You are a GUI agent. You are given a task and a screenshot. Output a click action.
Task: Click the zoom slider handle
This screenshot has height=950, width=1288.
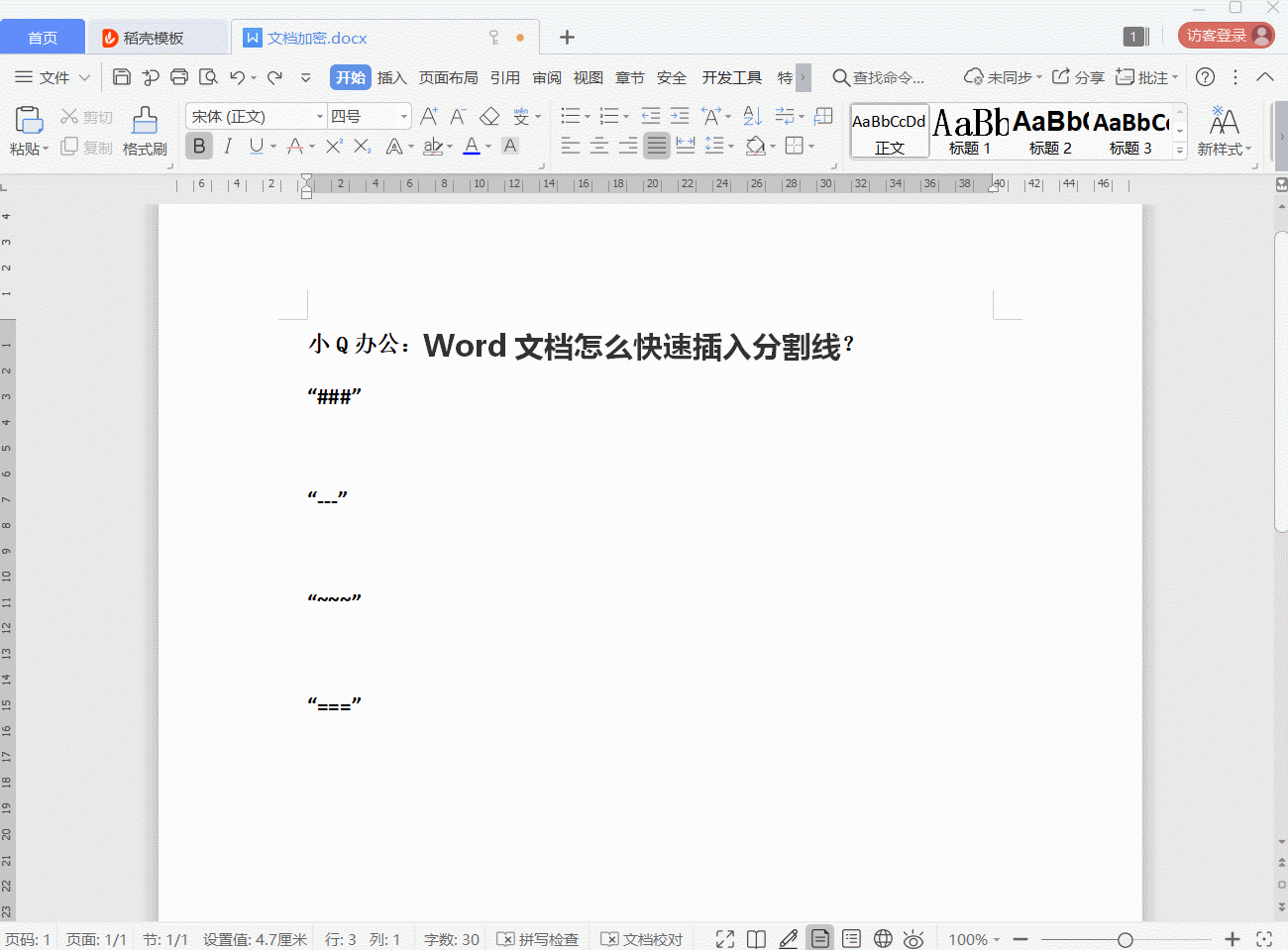pos(1125,939)
